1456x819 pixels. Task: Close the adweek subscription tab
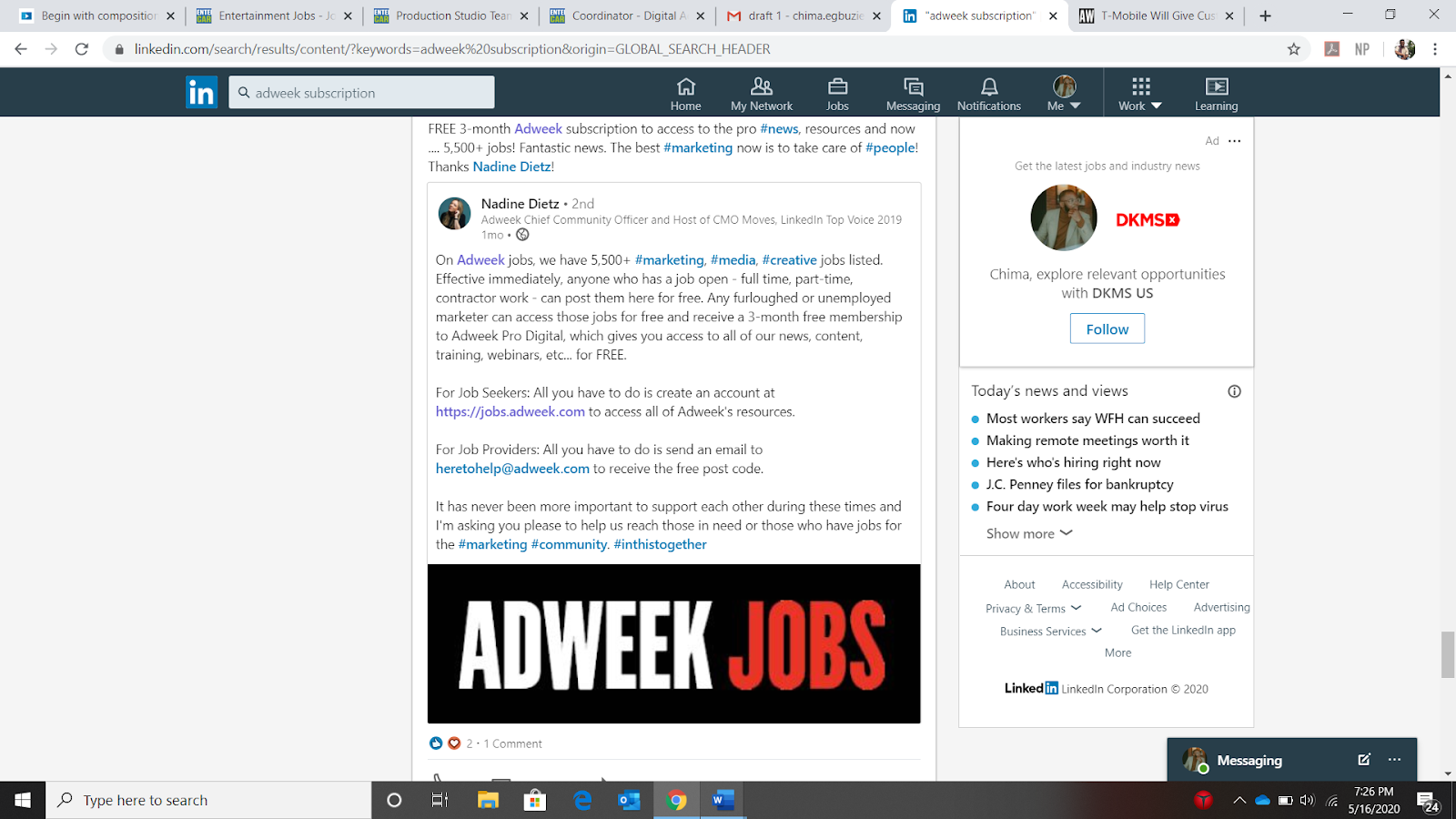(x=1053, y=15)
